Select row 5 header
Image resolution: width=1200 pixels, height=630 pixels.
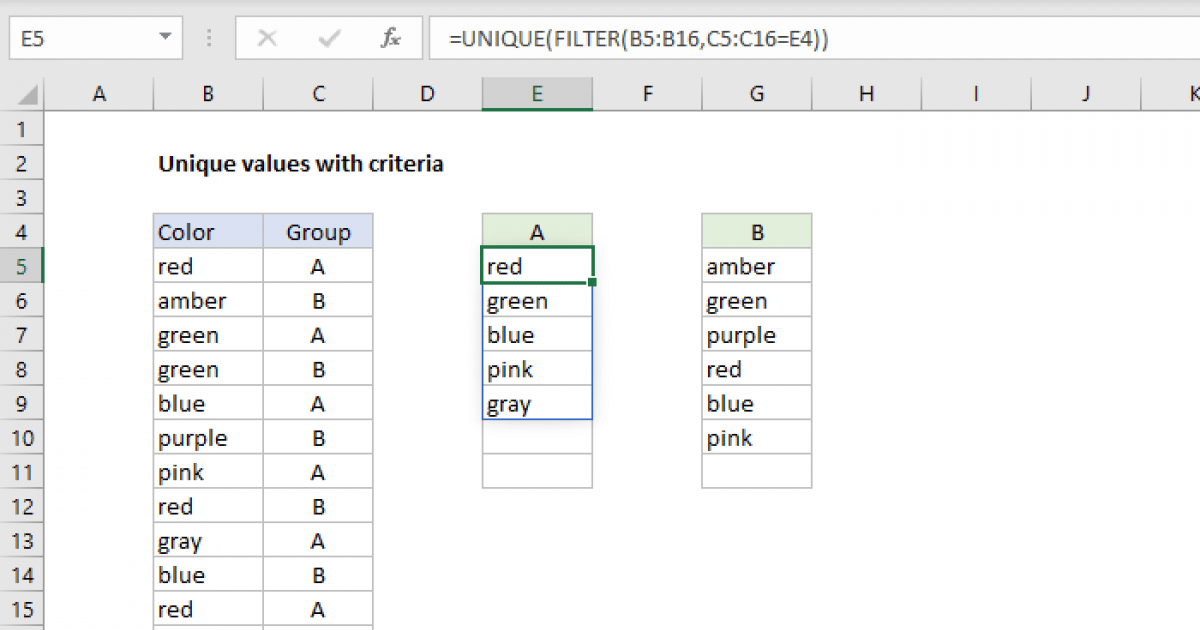point(24,267)
